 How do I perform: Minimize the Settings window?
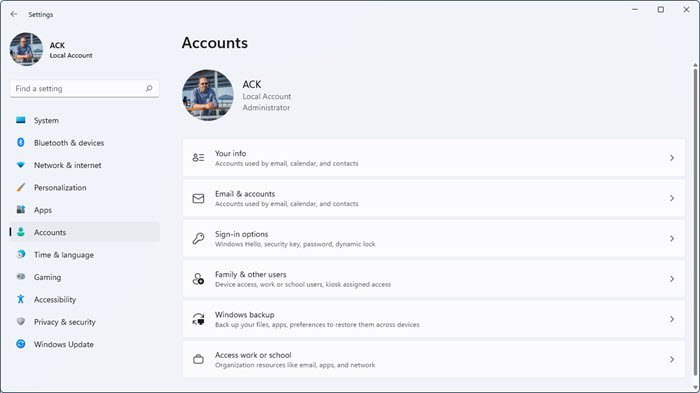635,9
